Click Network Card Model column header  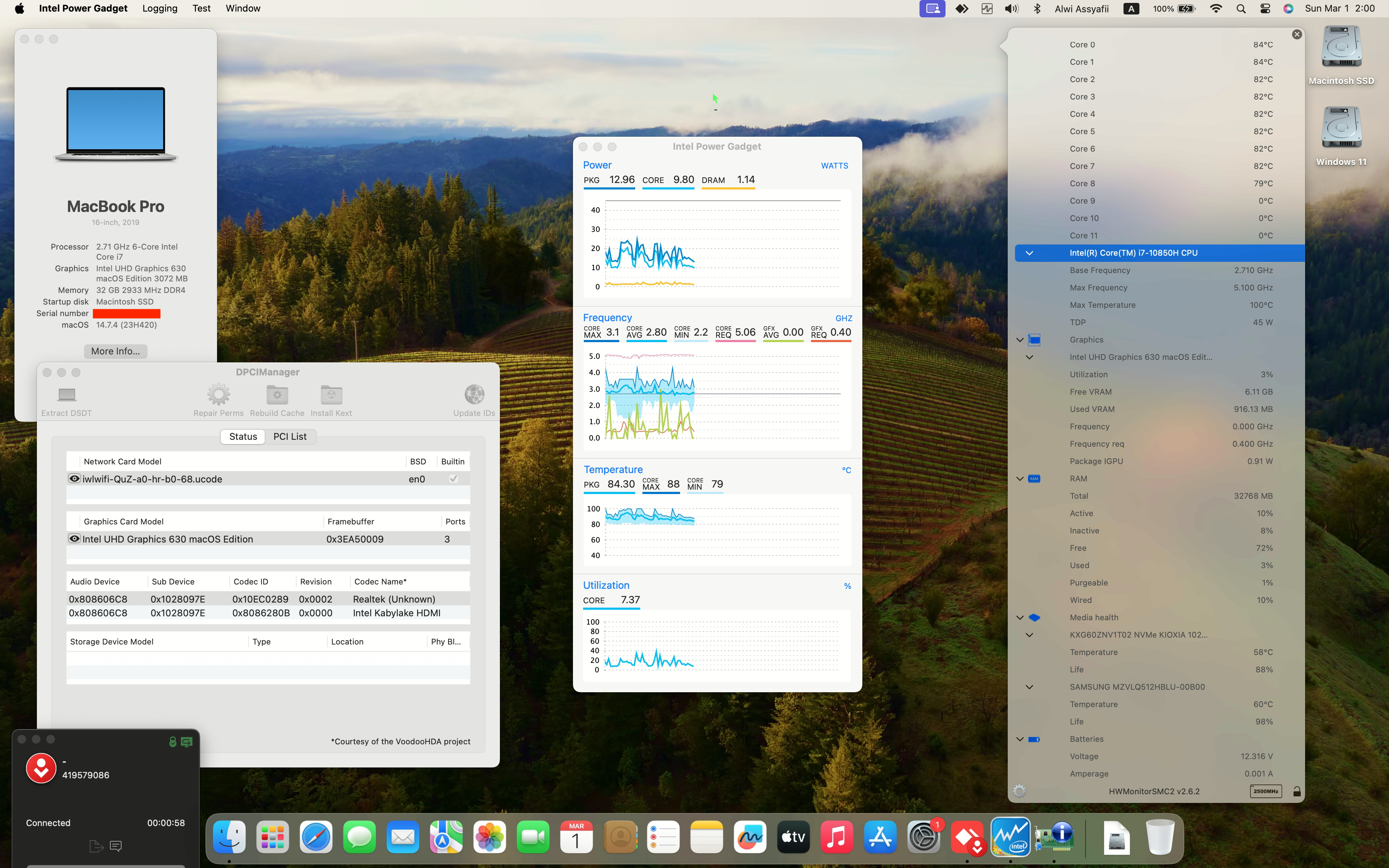point(243,461)
